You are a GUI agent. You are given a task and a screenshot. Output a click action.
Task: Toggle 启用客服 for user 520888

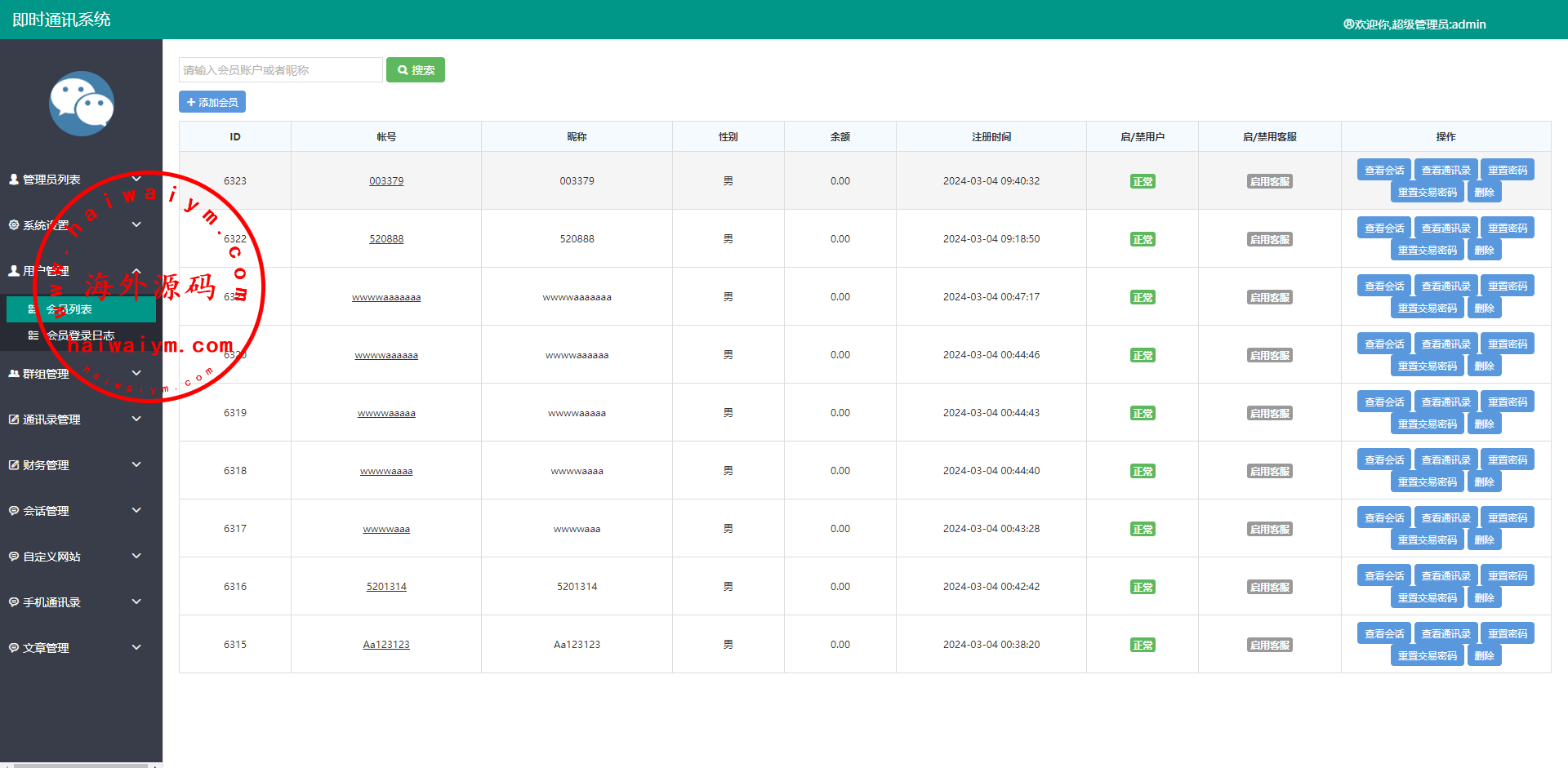(x=1269, y=240)
